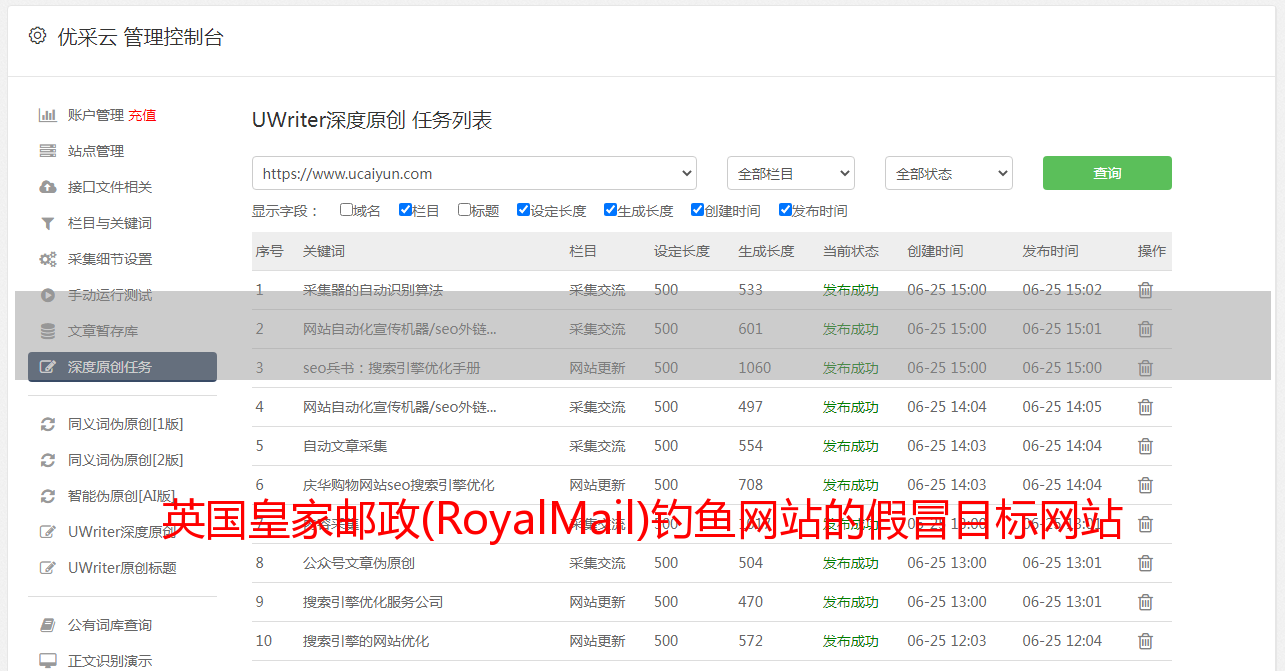This screenshot has width=1285, height=671.
Task: Open 同义词伪原创[2版] link
Action: [x=126, y=460]
